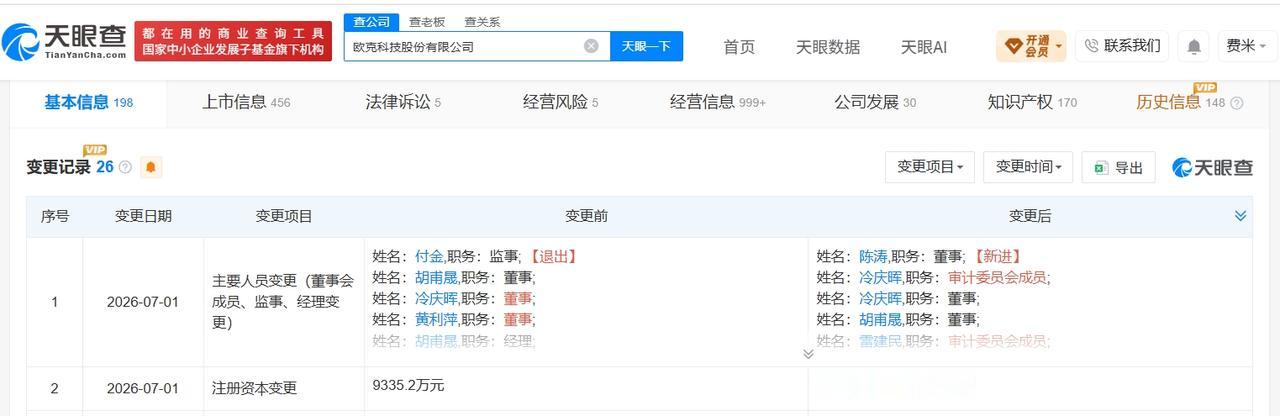Open 胡甫晟 link in 变更后 column
The height and width of the screenshot is (416, 1280).
(878, 319)
